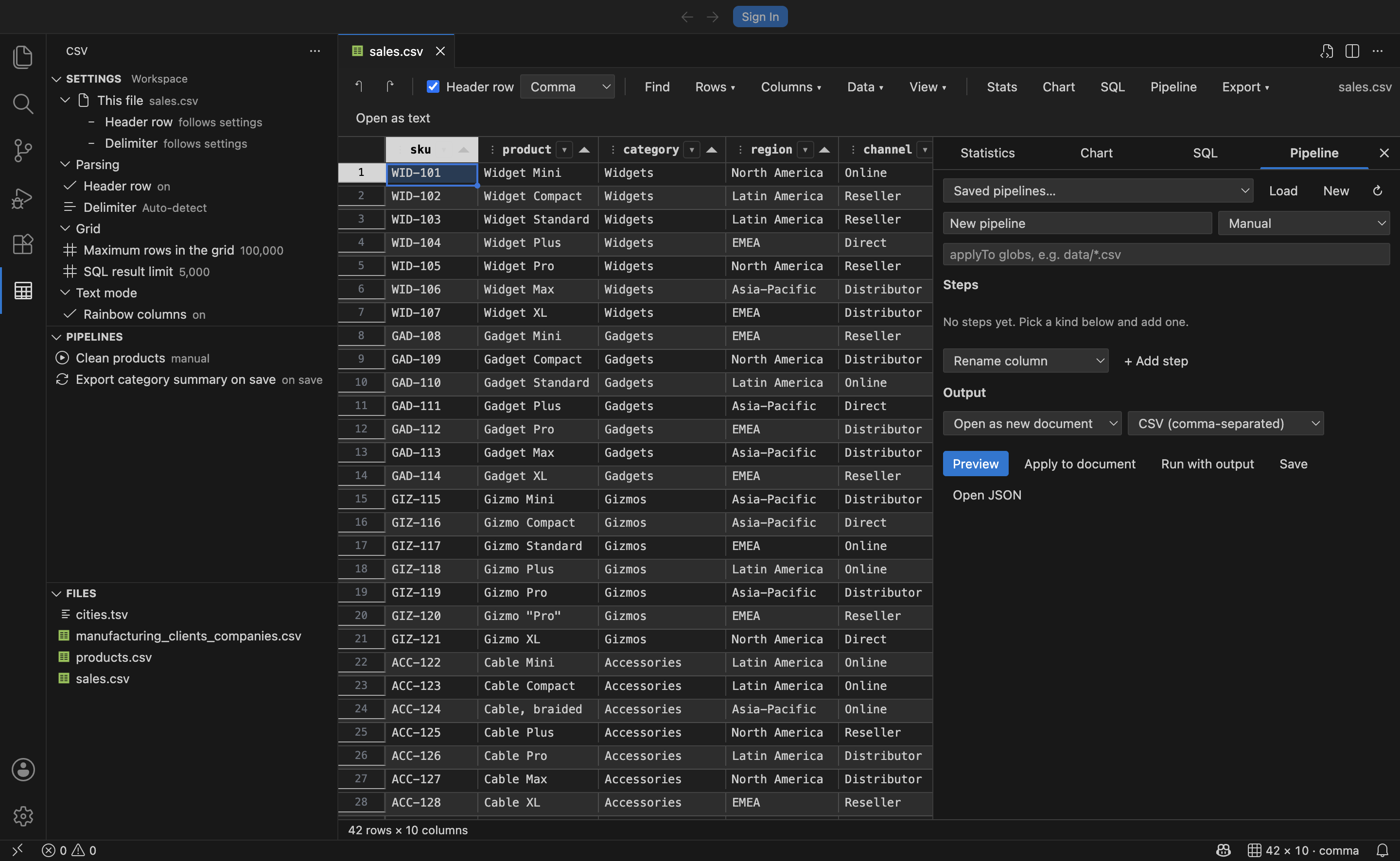This screenshot has height=861, width=1400.
Task: Open the delimiter Comma dropdown
Action: pos(567,86)
